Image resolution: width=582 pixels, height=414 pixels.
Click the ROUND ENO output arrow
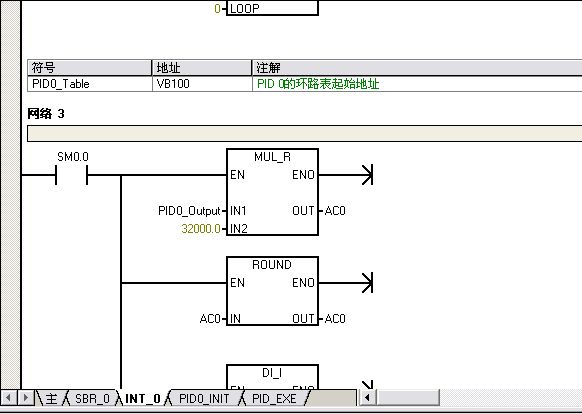pyautogui.click(x=367, y=283)
